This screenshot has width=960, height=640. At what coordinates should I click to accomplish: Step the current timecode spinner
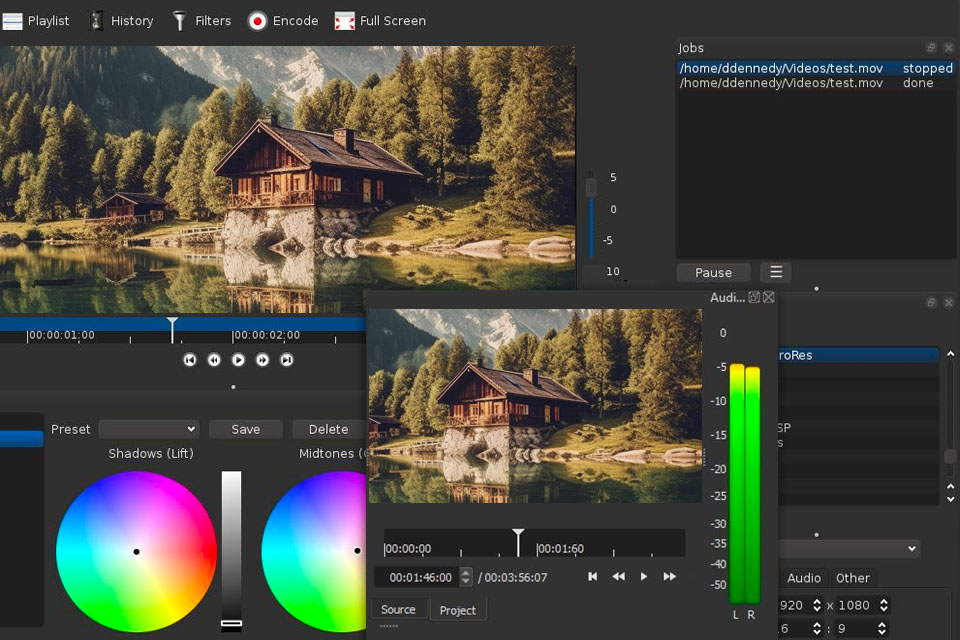(x=466, y=577)
